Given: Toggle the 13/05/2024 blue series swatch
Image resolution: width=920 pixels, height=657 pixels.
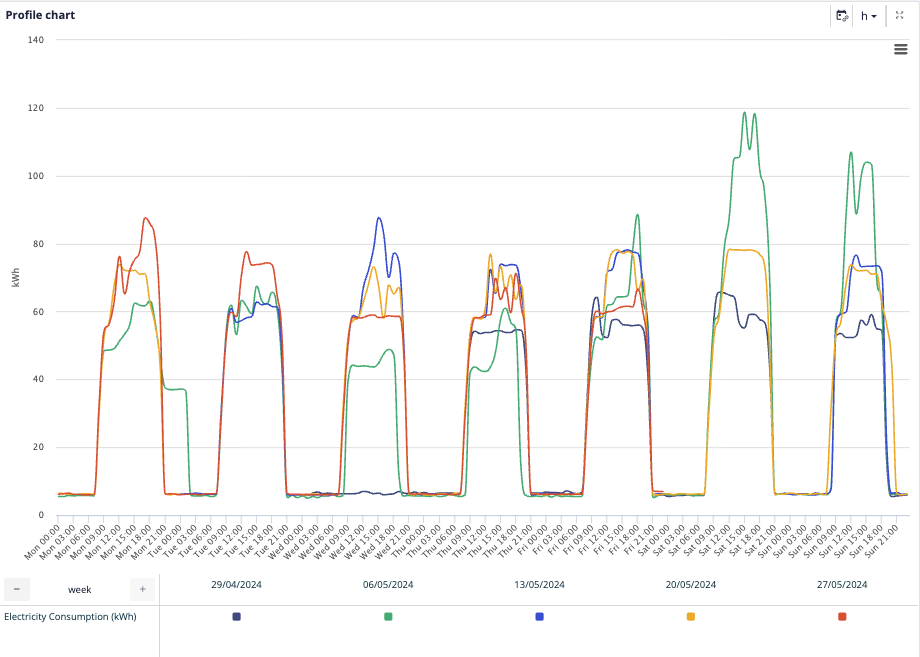Looking at the screenshot, I should pos(539,617).
